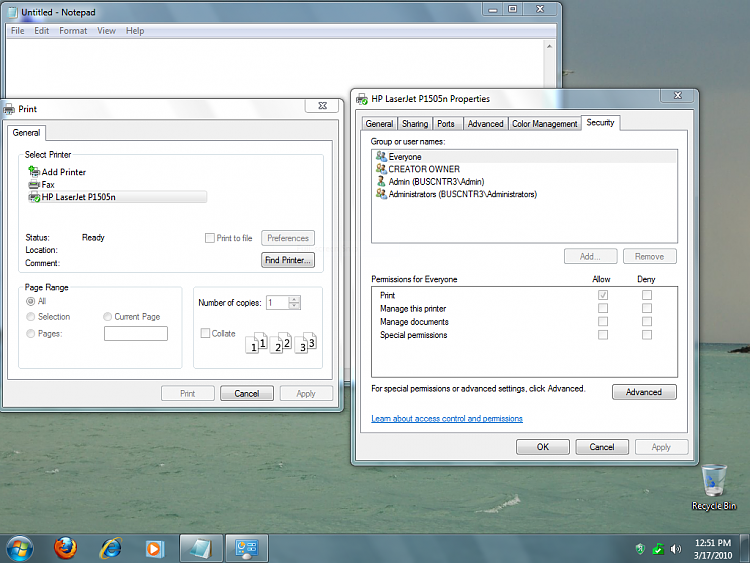Open the View menu in Notepad
Viewport: 750px width, 563px height.
pyautogui.click(x=106, y=31)
